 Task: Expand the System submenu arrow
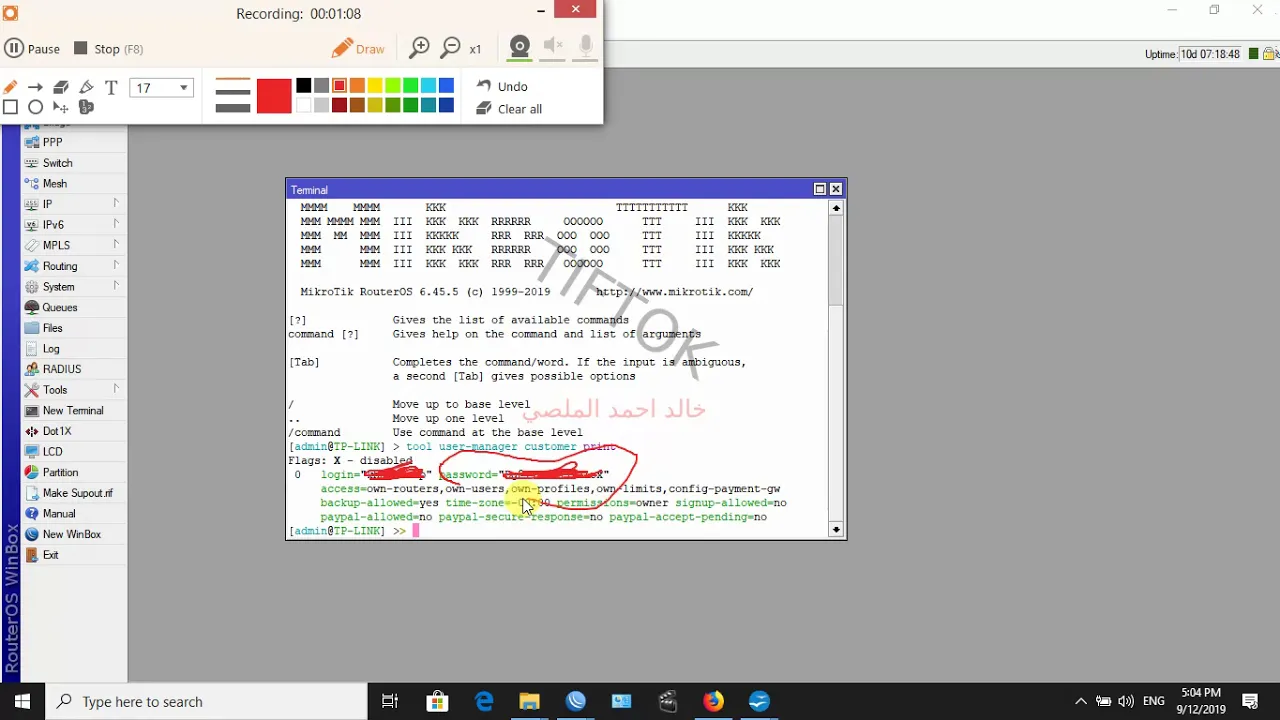click(x=116, y=286)
